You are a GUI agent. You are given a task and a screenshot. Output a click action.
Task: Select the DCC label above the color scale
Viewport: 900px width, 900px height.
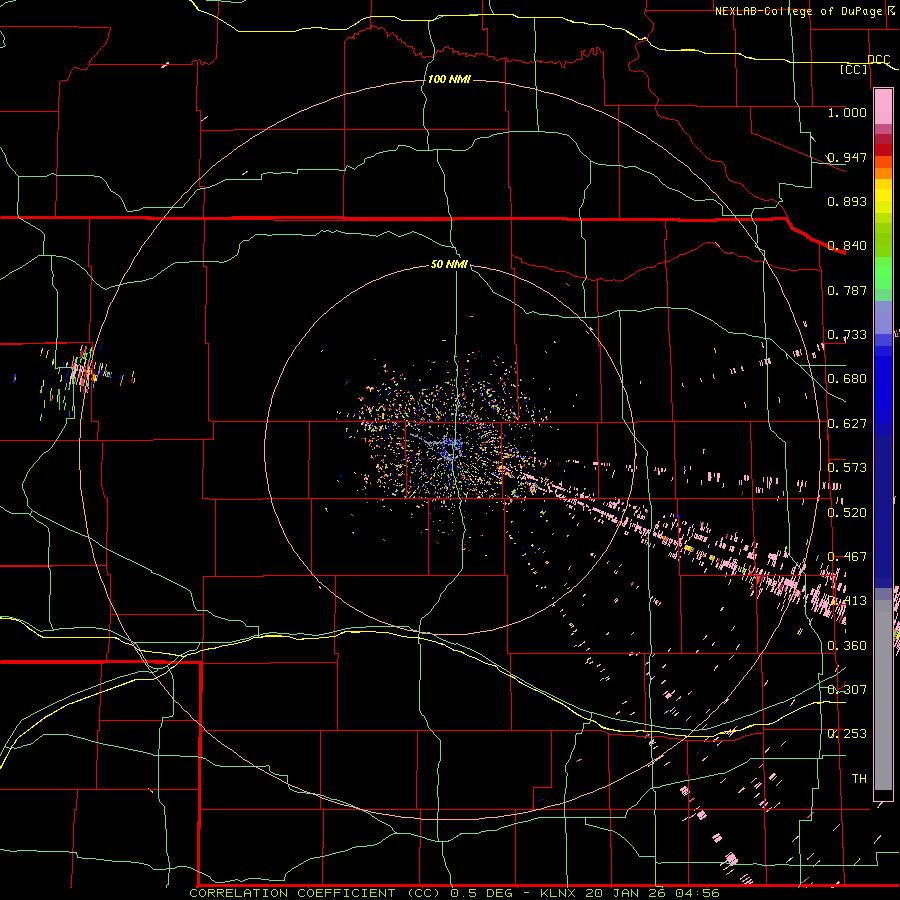coord(878,59)
